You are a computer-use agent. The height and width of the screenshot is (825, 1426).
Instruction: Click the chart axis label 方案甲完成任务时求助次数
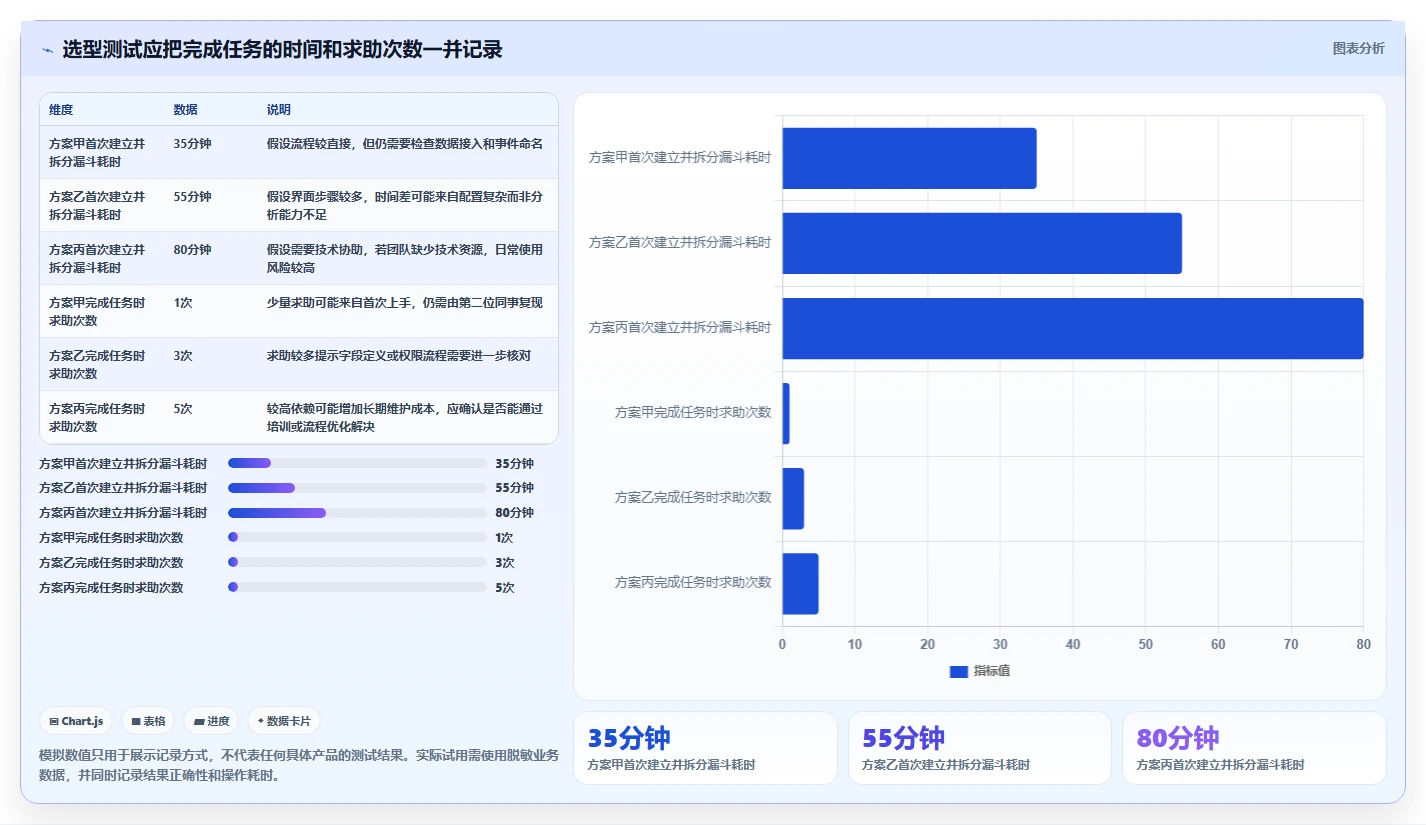(x=693, y=412)
